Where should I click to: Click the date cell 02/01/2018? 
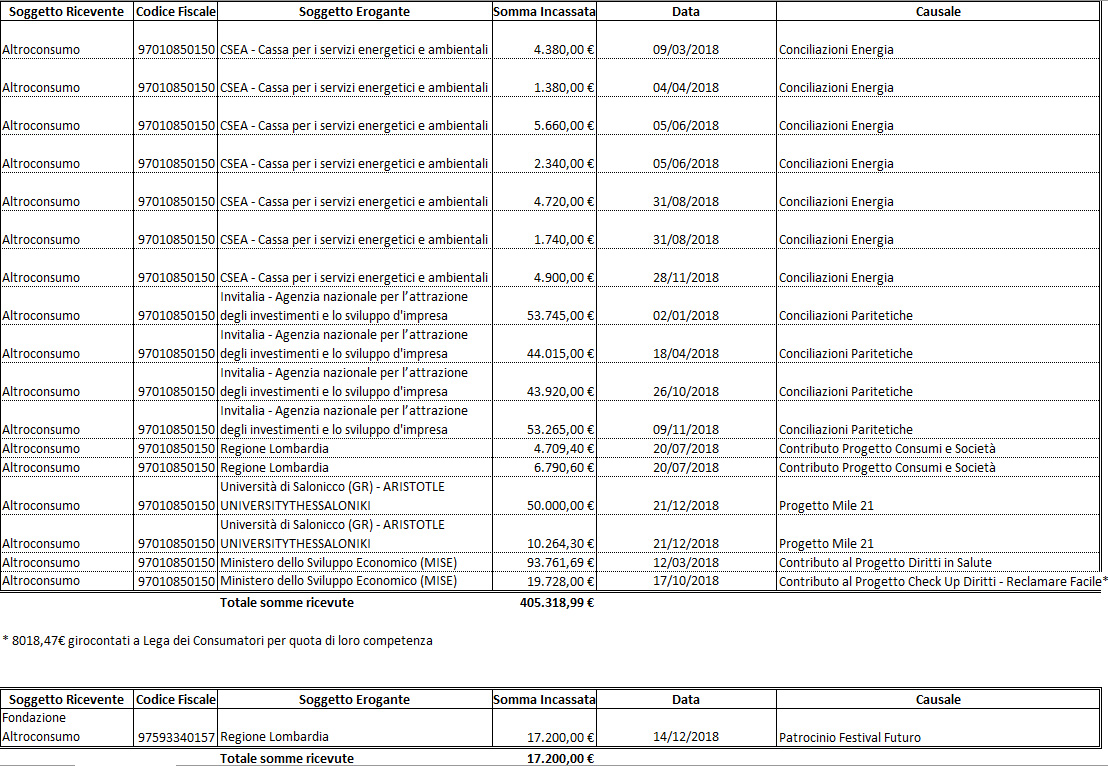685,316
